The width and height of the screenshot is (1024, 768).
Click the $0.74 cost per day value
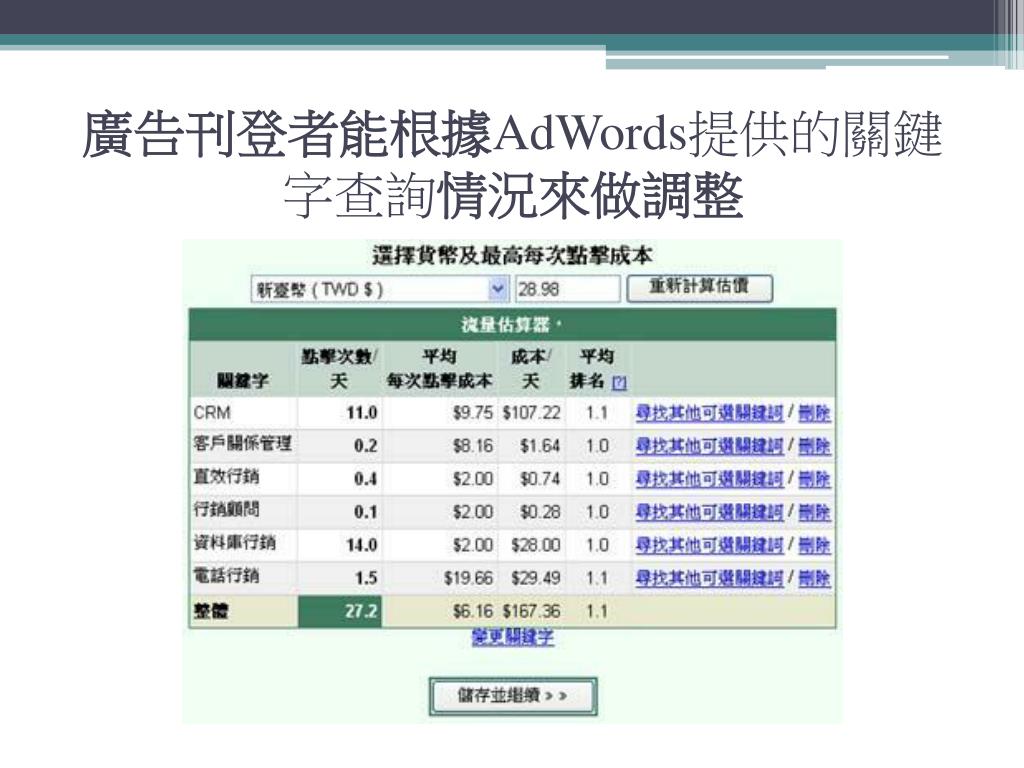[x=540, y=479]
